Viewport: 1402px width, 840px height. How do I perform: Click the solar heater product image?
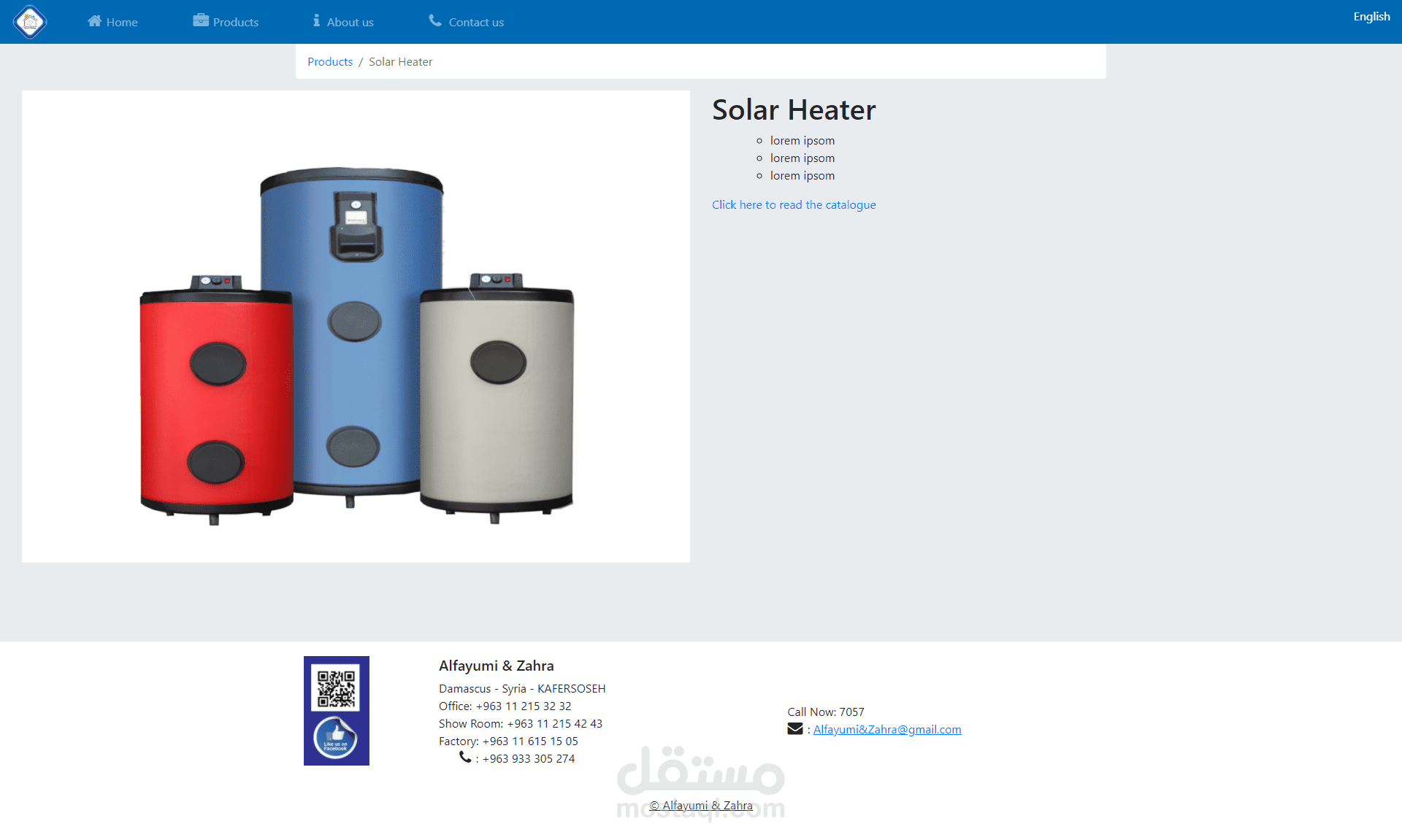click(x=356, y=326)
